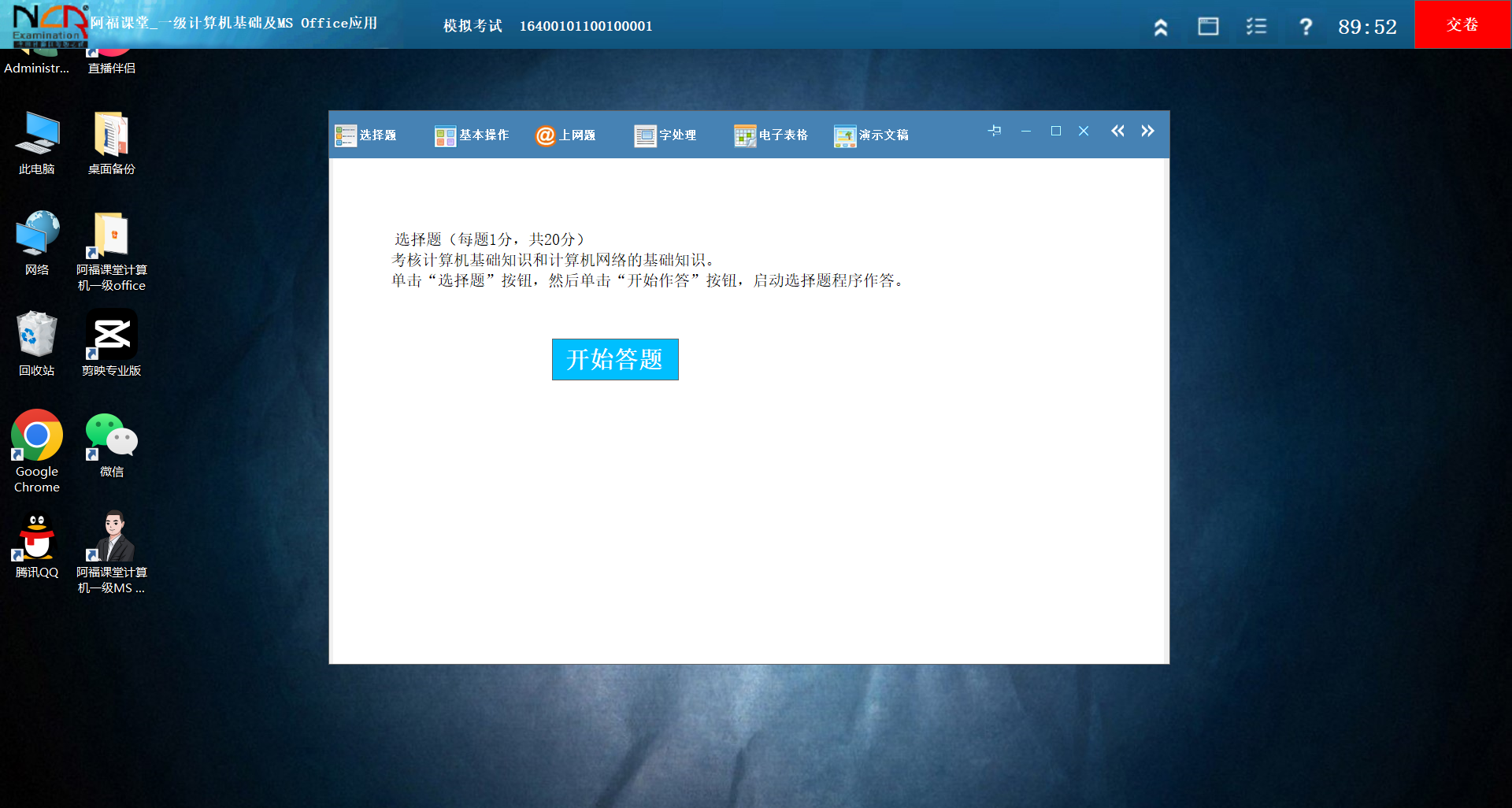Select the 字处理 icon
Image resolution: width=1512 pixels, height=808 pixels.
644,135
